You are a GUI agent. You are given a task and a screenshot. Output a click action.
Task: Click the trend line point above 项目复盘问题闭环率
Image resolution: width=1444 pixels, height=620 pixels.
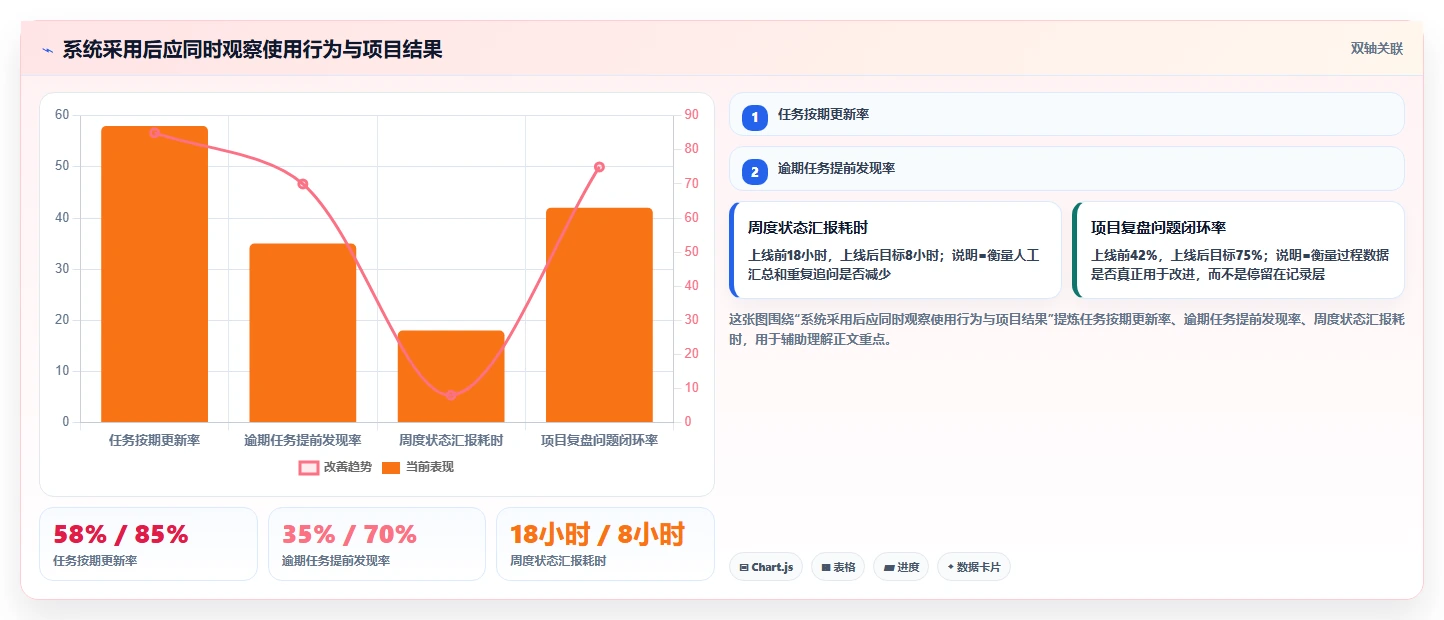pos(599,167)
